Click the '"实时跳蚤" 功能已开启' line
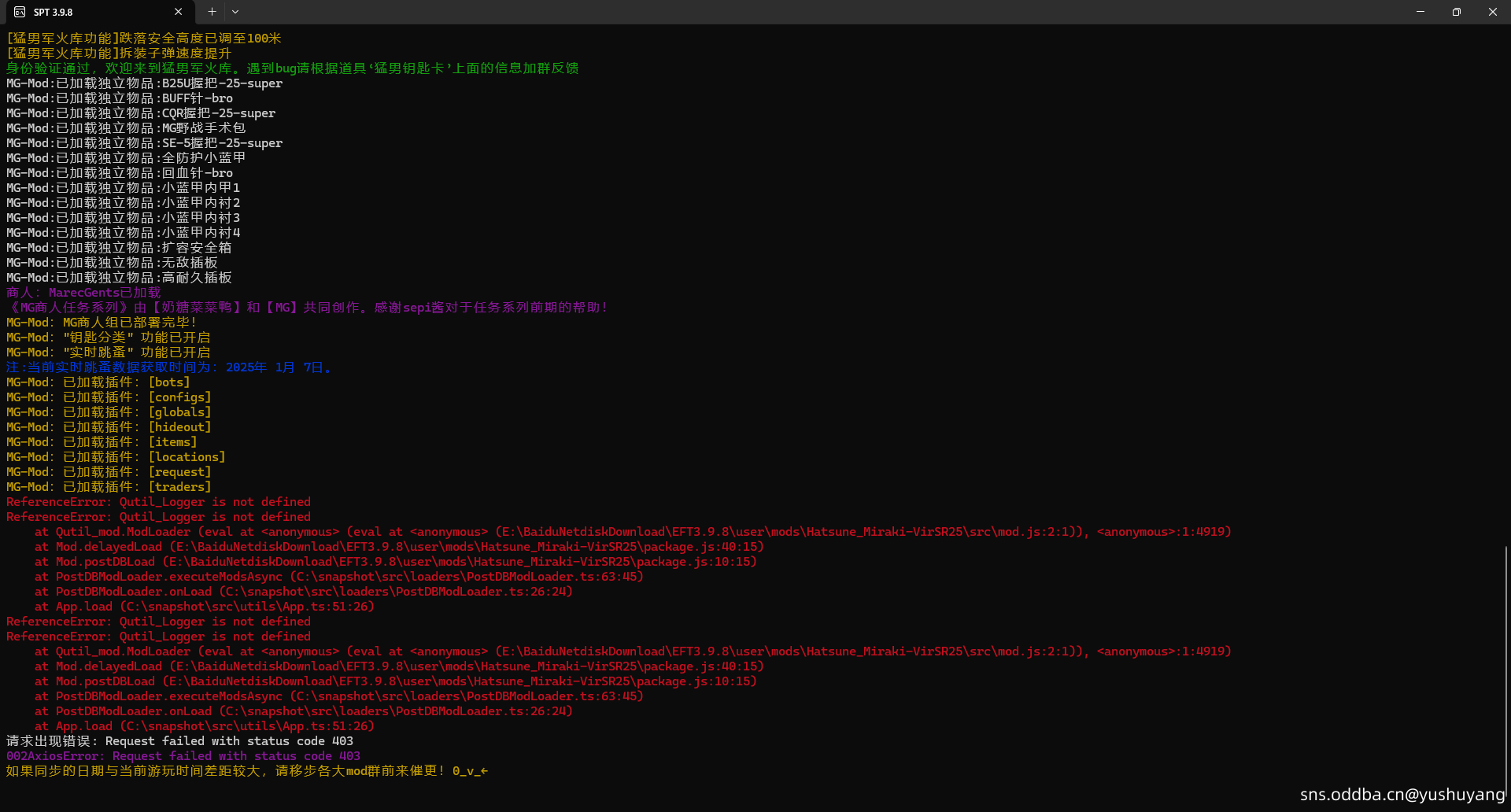 click(109, 352)
